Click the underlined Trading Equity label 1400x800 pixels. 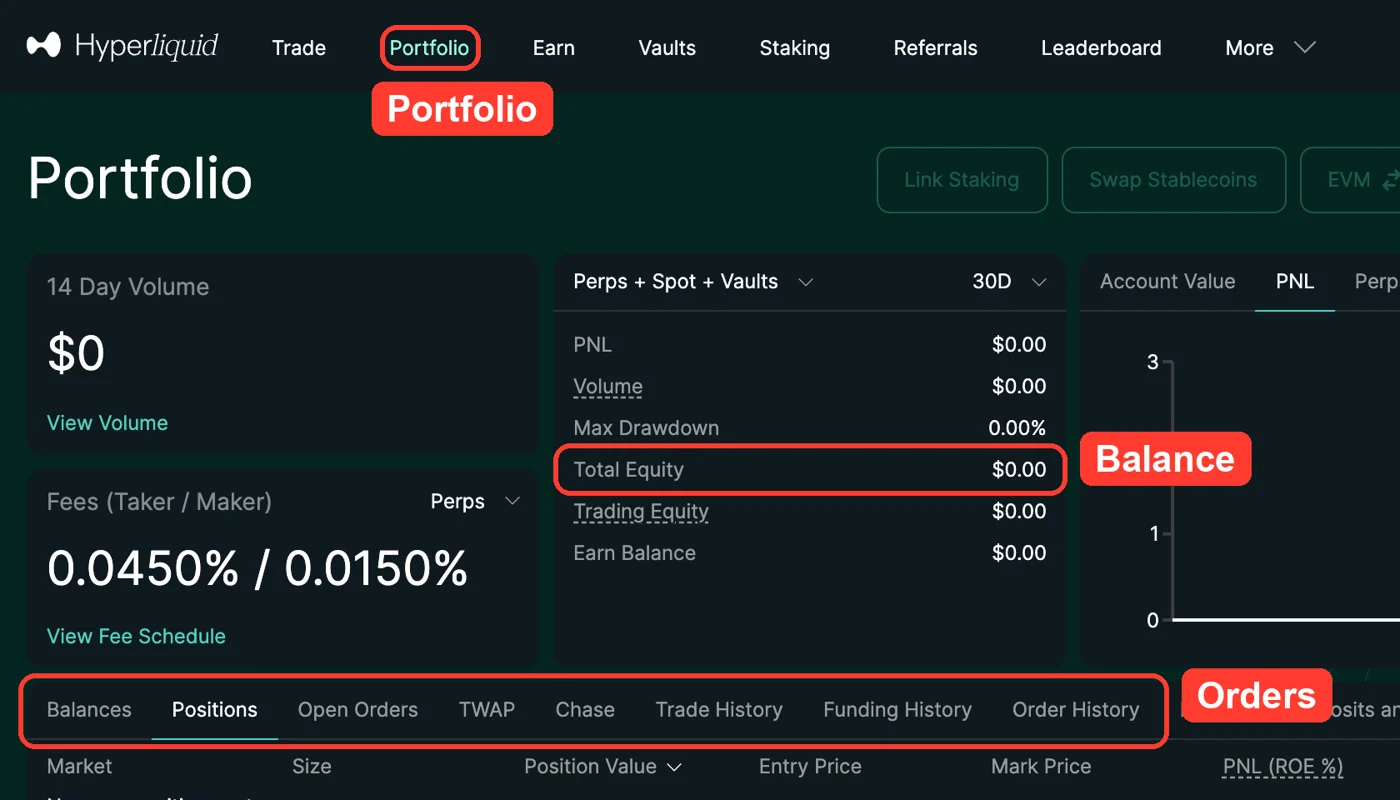641,512
